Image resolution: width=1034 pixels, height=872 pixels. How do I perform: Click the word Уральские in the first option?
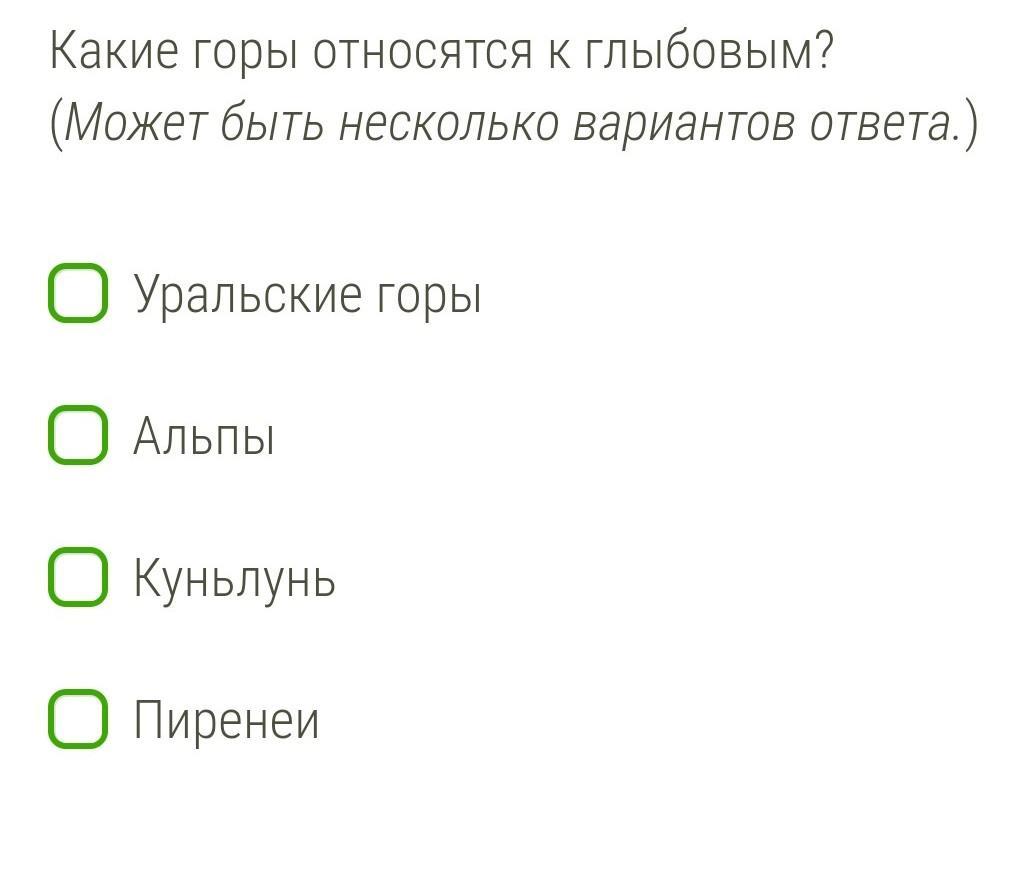point(249,295)
